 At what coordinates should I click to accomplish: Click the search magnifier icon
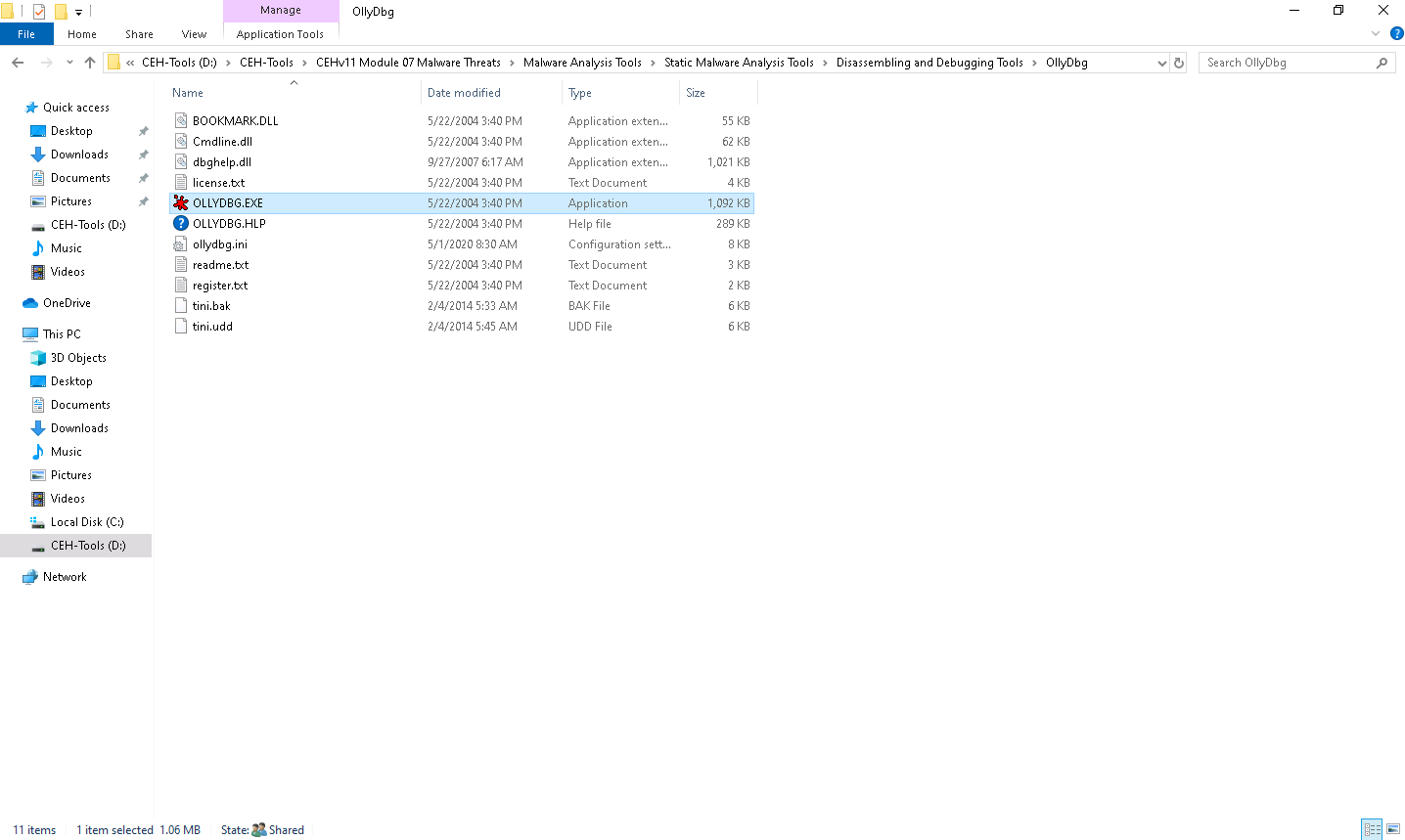pyautogui.click(x=1382, y=63)
